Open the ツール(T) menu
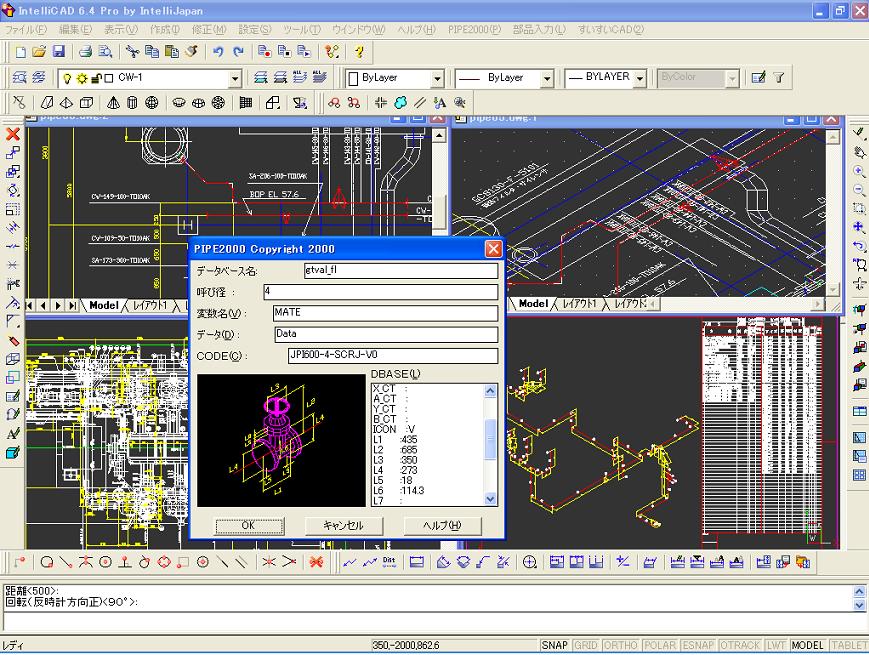The height and width of the screenshot is (655, 869). tap(301, 29)
